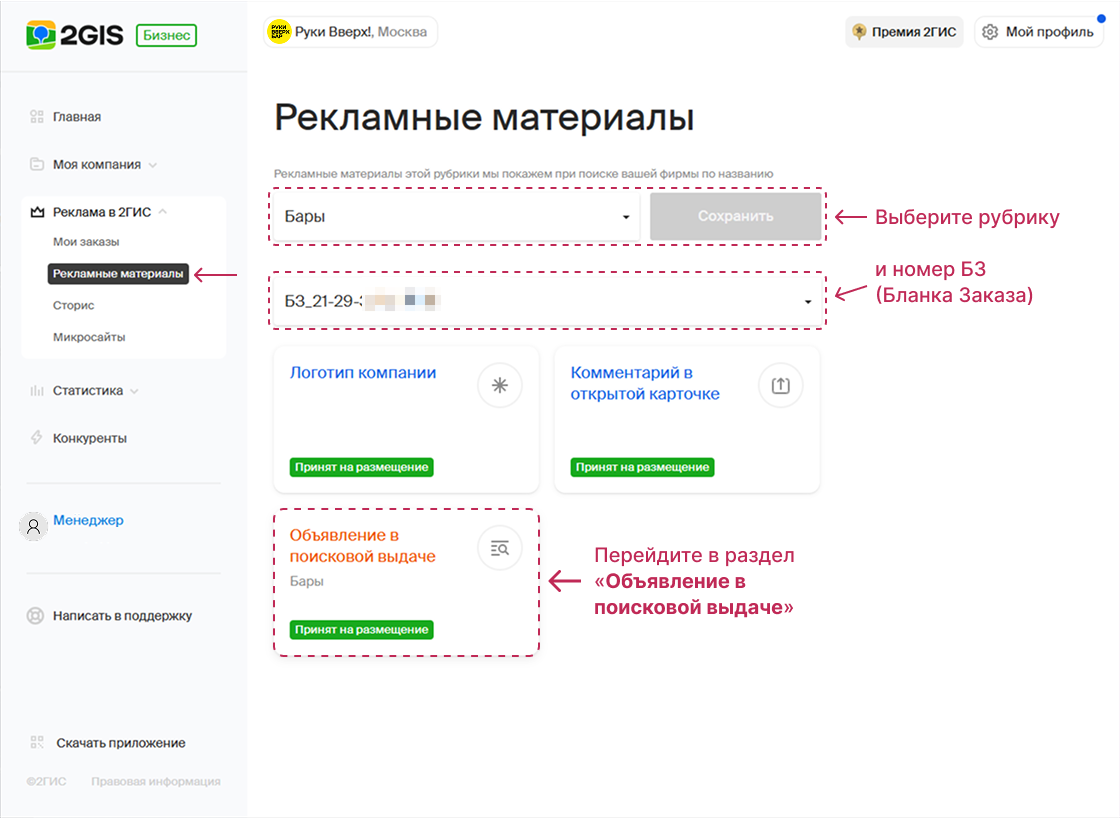Click the upload icon on Комментарий card
Screen dimensions: 1120x818
pyautogui.click(x=781, y=385)
